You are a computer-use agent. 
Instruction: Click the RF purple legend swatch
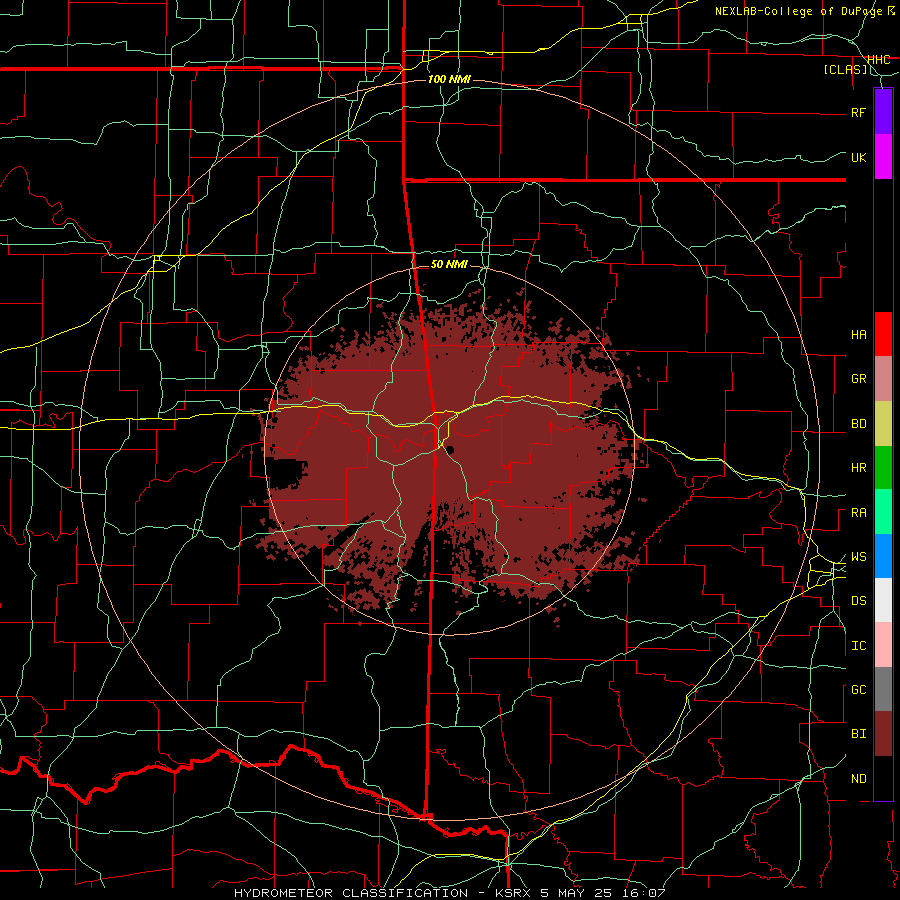(883, 112)
